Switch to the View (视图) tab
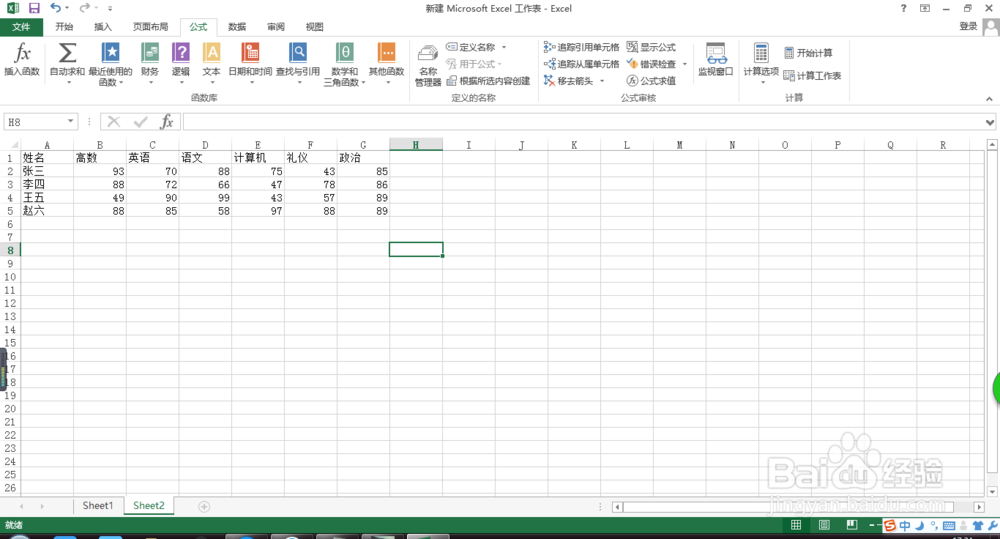The width and height of the screenshot is (1000, 539). (314, 27)
